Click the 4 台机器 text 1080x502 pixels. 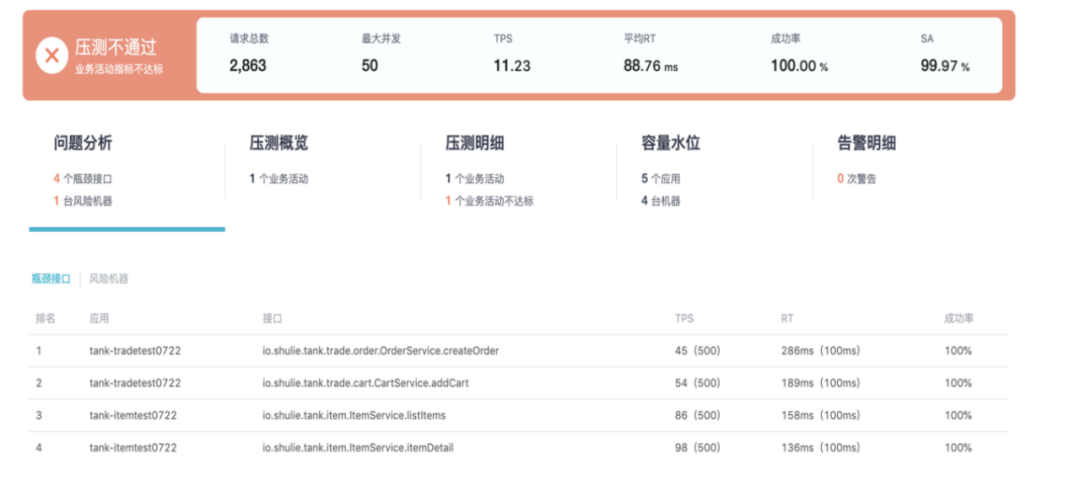coord(661,201)
